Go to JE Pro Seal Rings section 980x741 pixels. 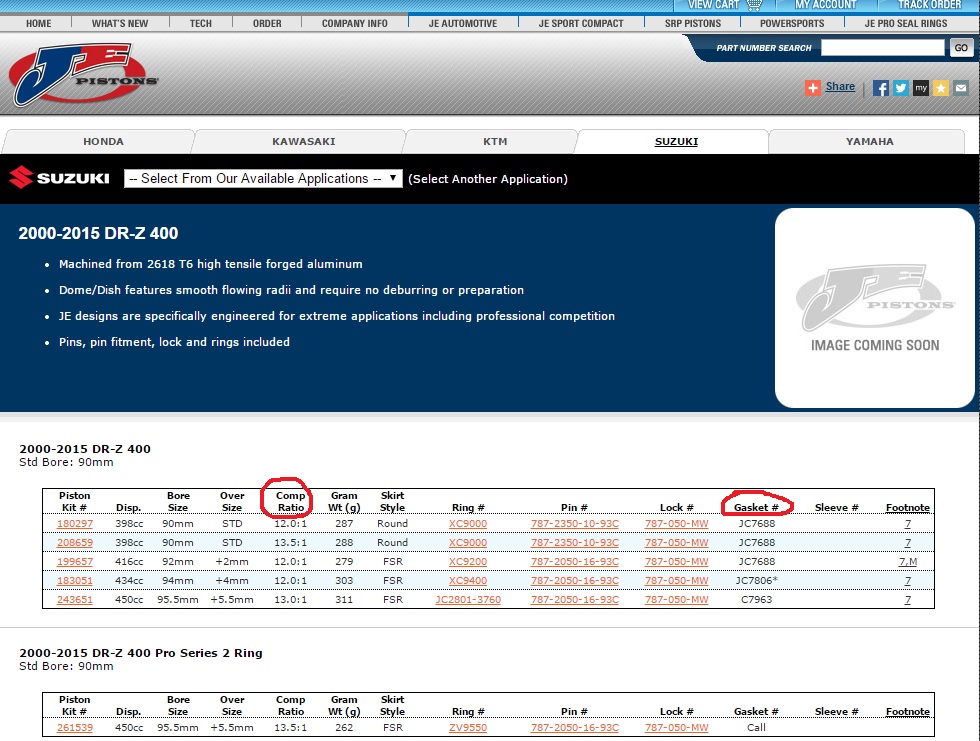click(x=906, y=23)
